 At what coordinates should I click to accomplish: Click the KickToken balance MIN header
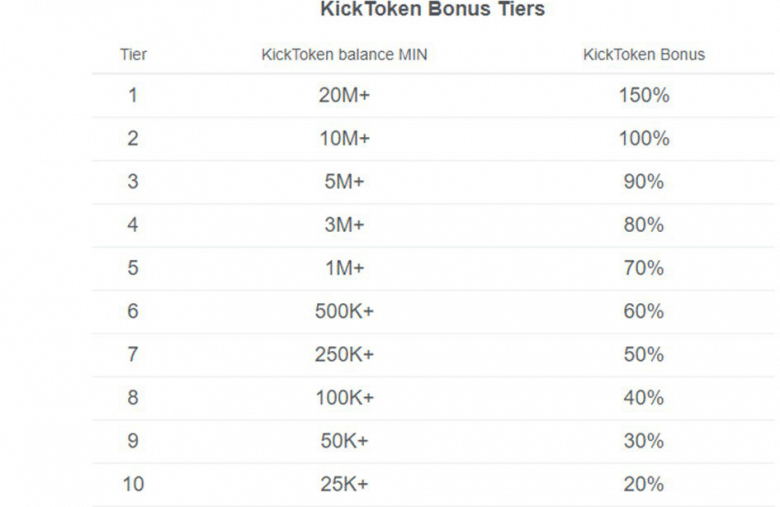click(x=344, y=54)
